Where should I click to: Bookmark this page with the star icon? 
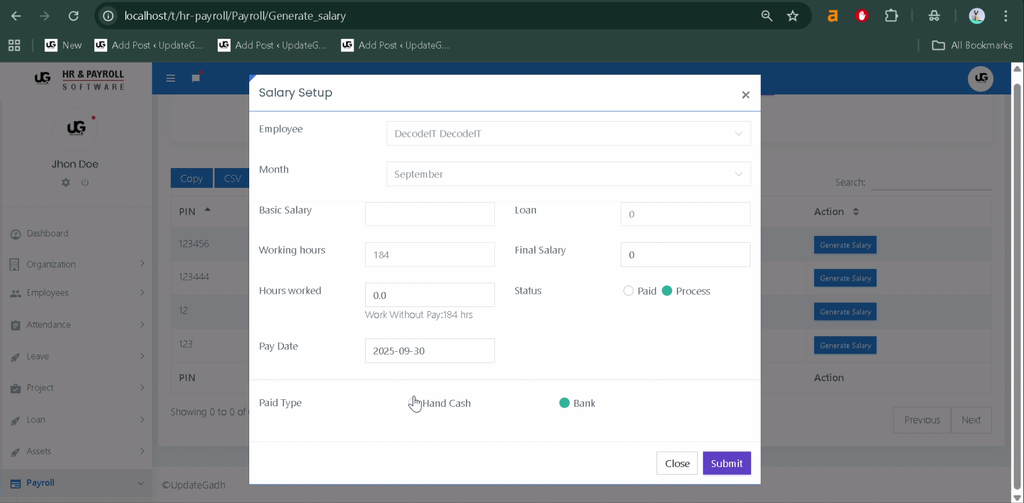tap(792, 16)
